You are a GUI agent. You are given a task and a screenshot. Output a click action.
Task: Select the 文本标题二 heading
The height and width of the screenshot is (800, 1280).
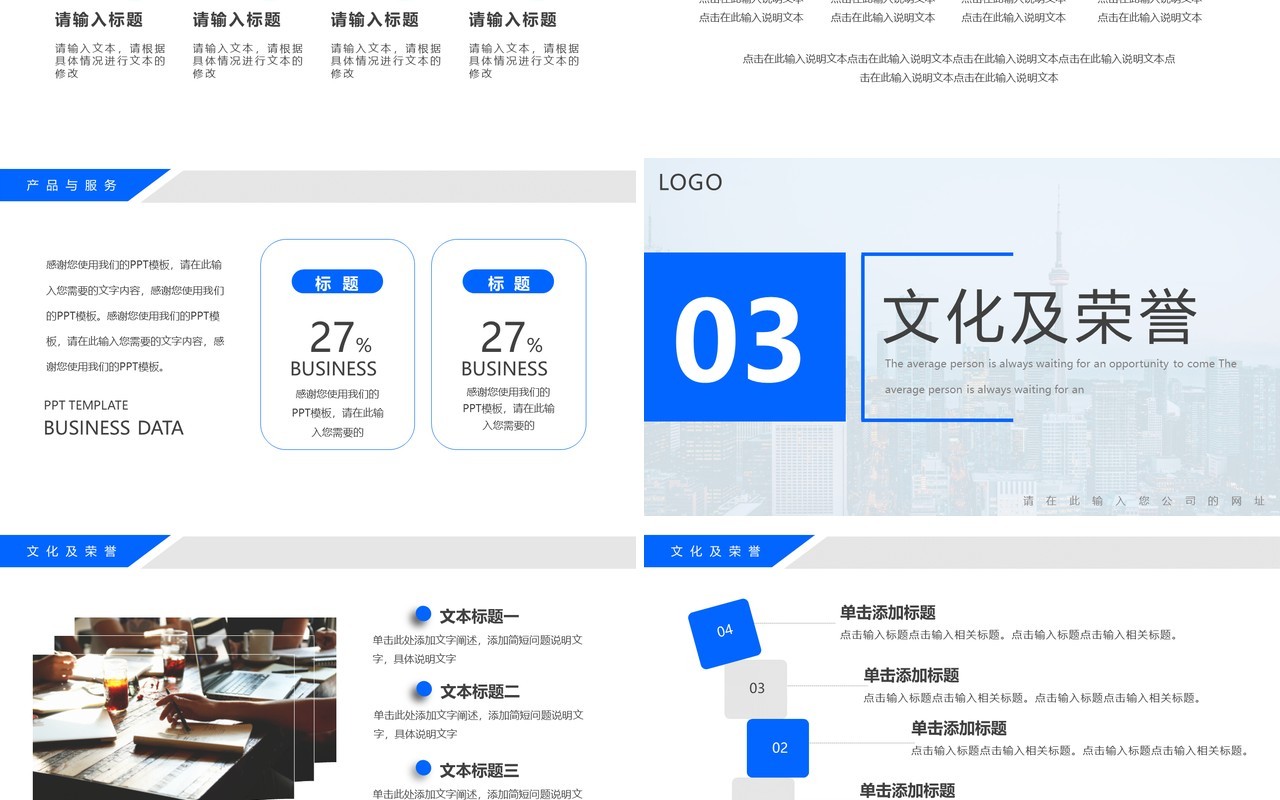point(480,691)
